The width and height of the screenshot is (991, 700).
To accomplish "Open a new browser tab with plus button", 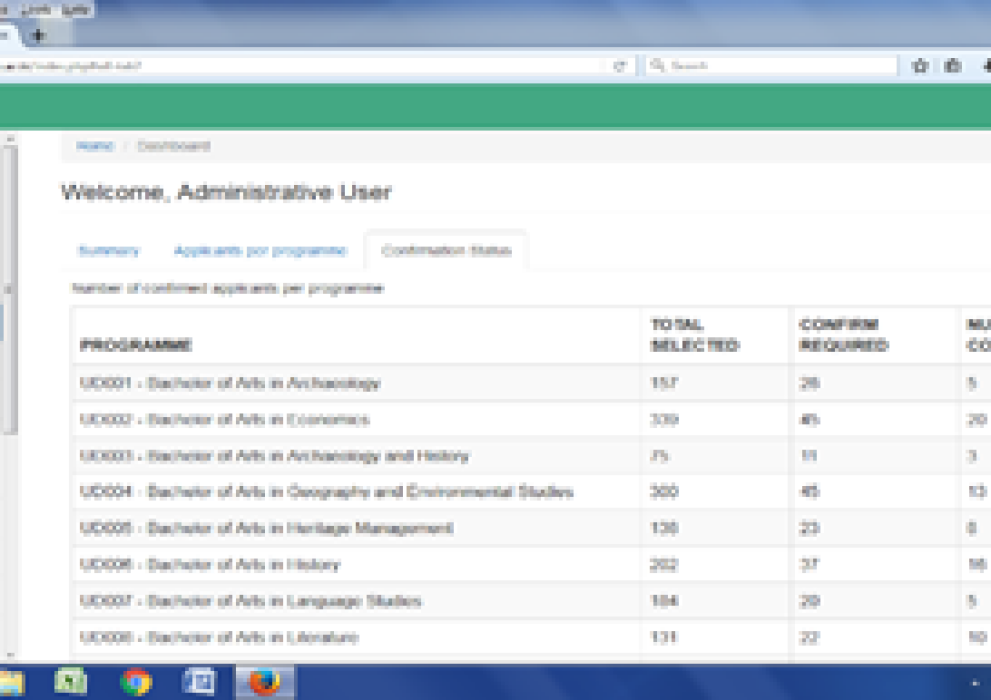I will [x=39, y=35].
